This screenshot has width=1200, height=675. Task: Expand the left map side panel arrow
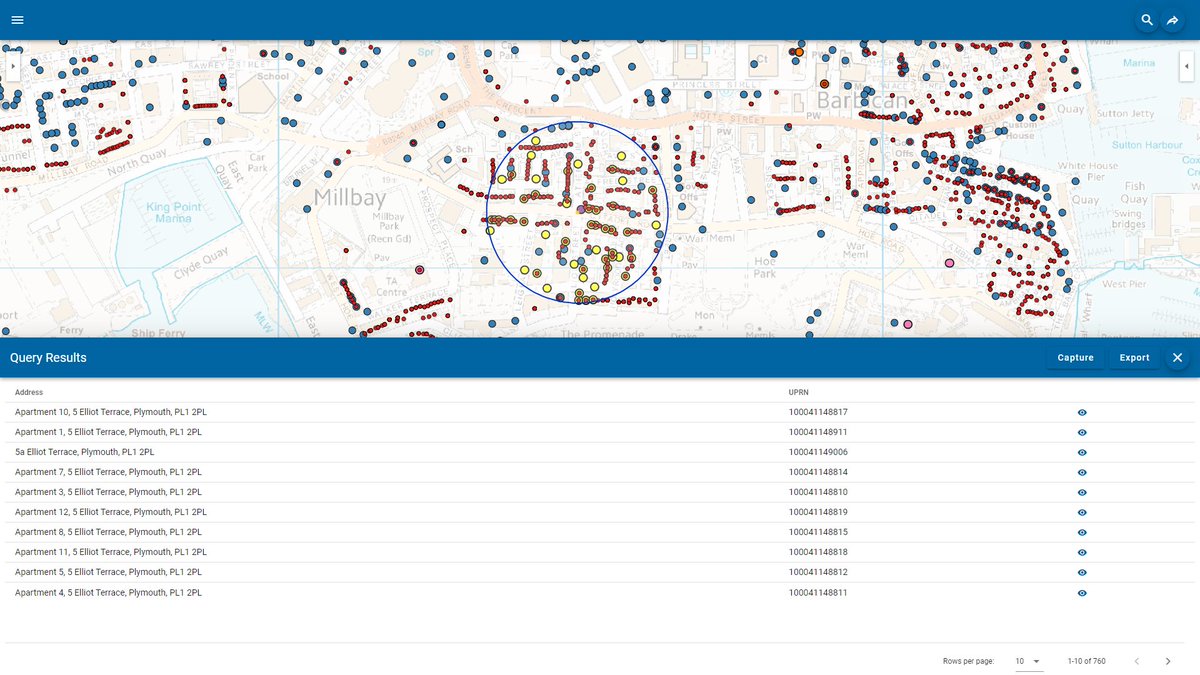[11, 66]
